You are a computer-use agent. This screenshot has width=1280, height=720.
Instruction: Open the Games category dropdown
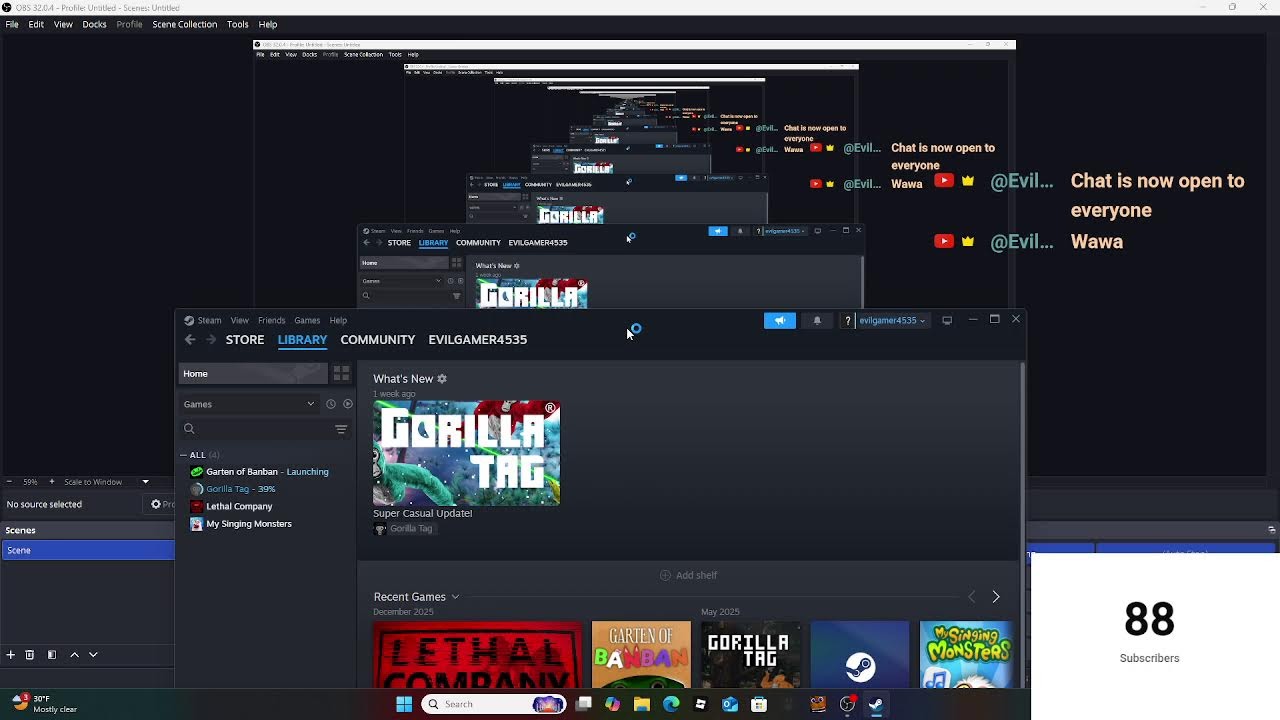click(249, 404)
